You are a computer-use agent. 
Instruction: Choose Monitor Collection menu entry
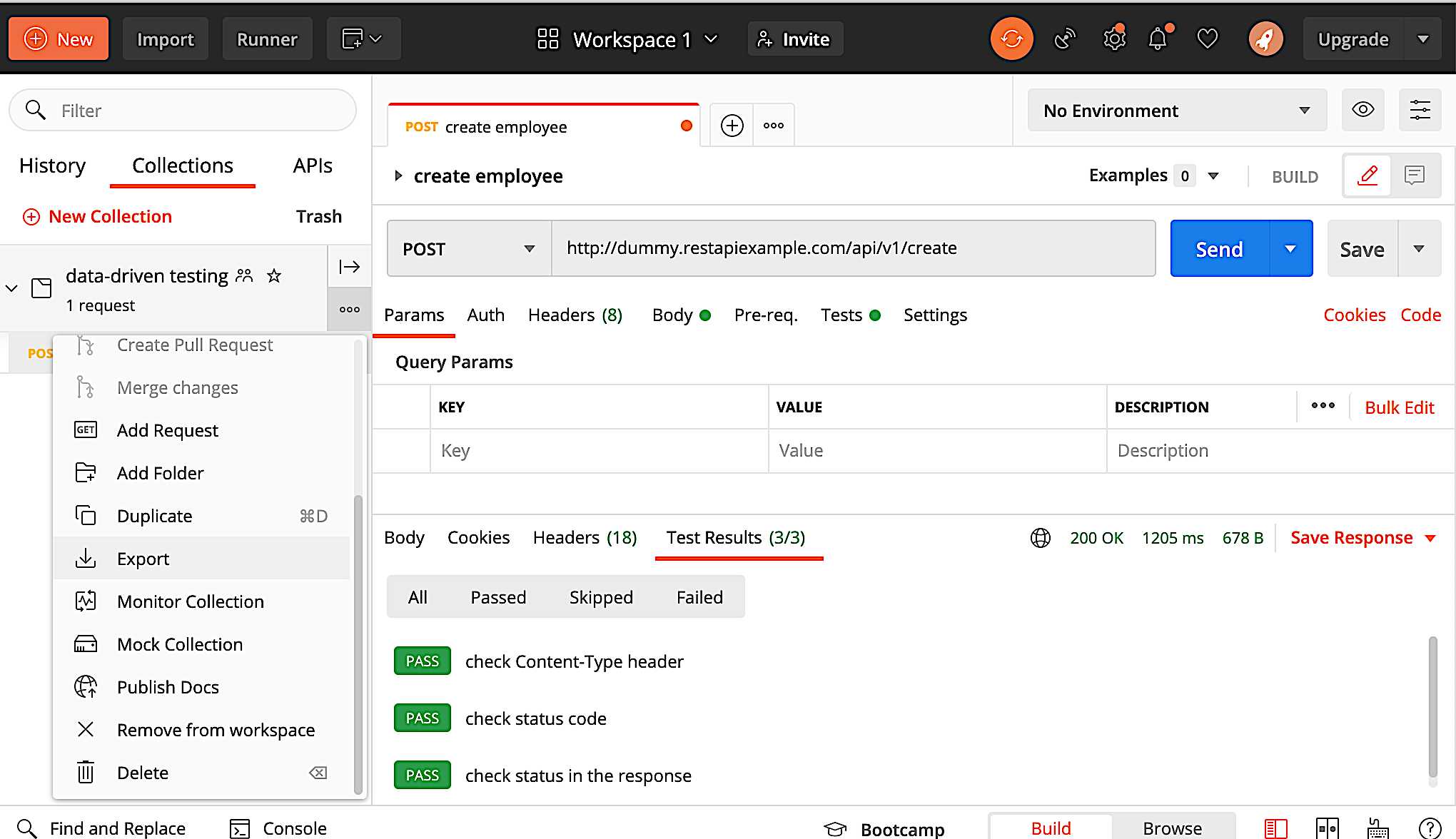[x=202, y=601]
